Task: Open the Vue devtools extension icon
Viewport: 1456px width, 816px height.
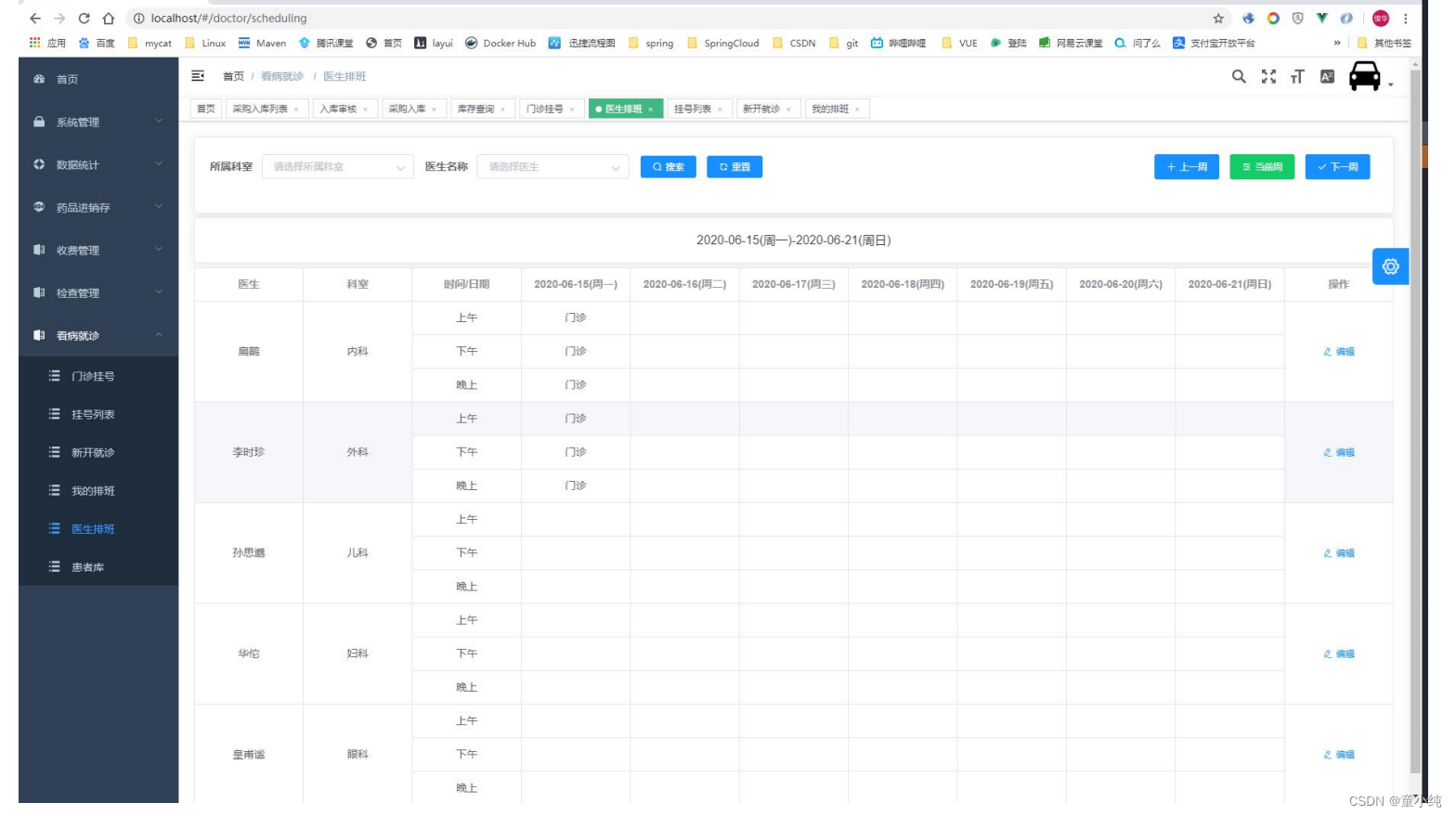Action: tap(1321, 18)
